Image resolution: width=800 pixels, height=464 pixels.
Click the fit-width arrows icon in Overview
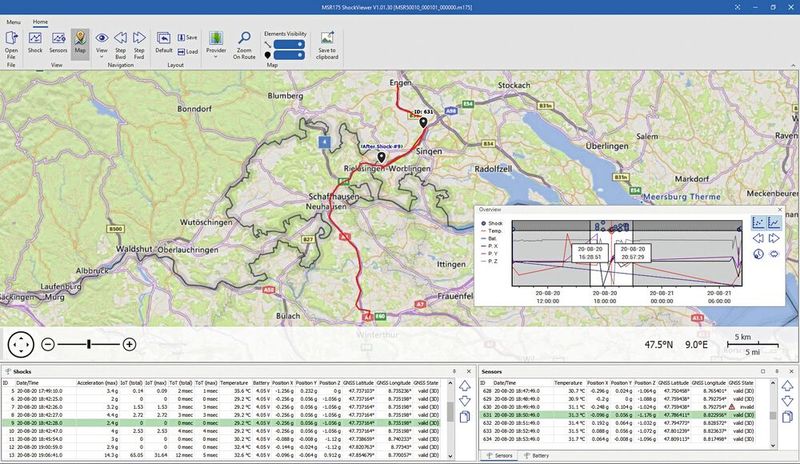pos(774,254)
